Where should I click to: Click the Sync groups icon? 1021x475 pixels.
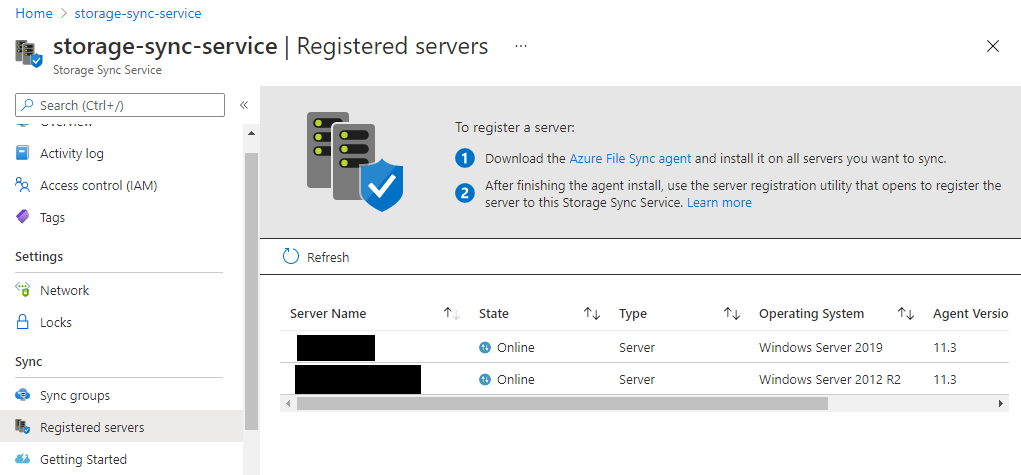point(23,396)
